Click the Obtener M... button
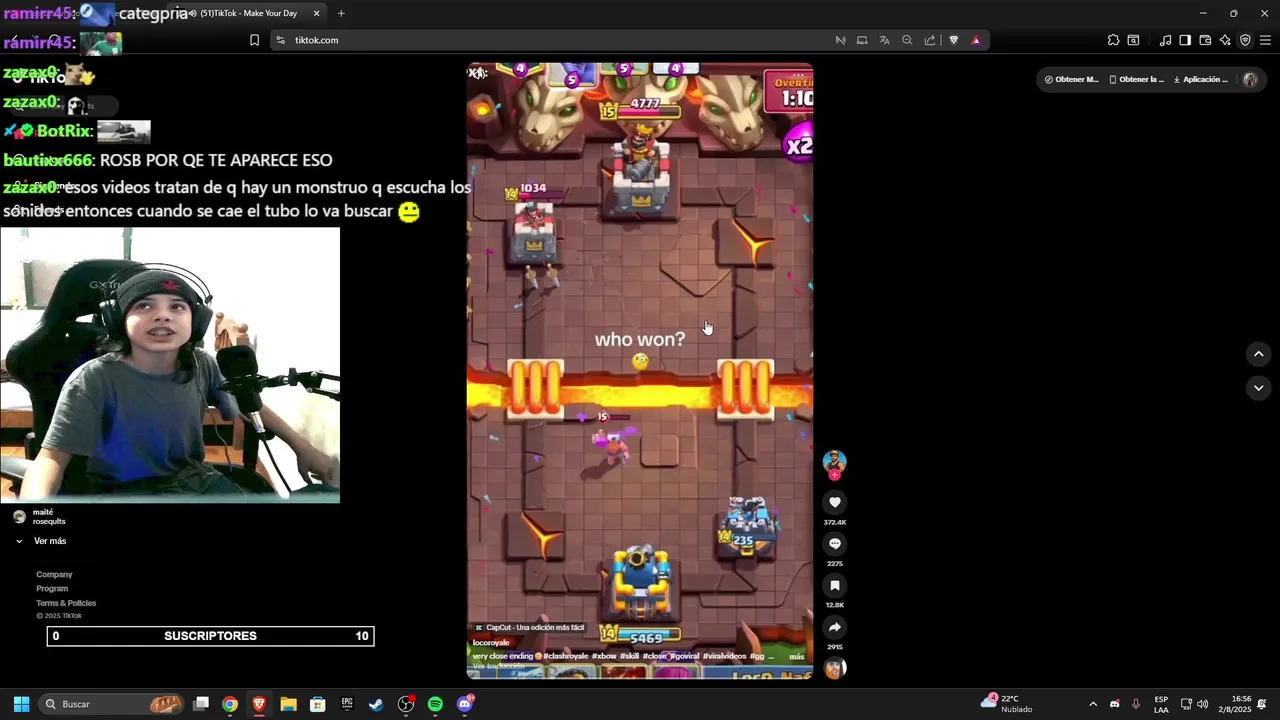 pos(1071,80)
